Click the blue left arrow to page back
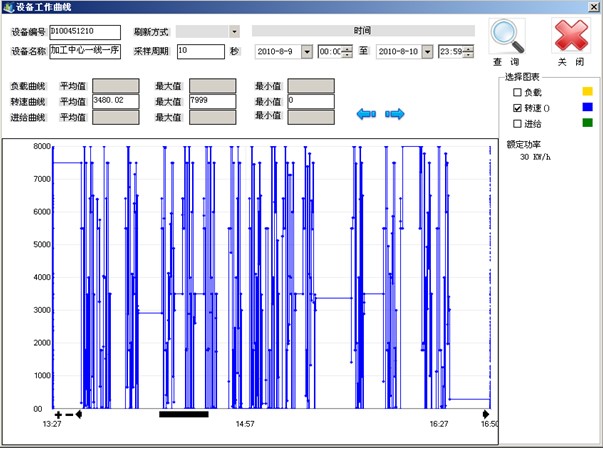This screenshot has width=603, height=449. [x=366, y=114]
